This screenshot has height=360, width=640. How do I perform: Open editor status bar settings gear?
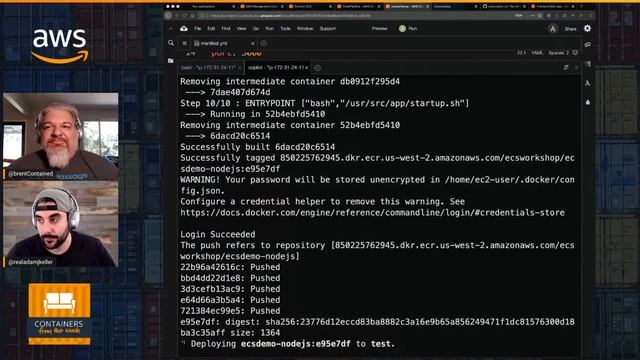tap(575, 53)
